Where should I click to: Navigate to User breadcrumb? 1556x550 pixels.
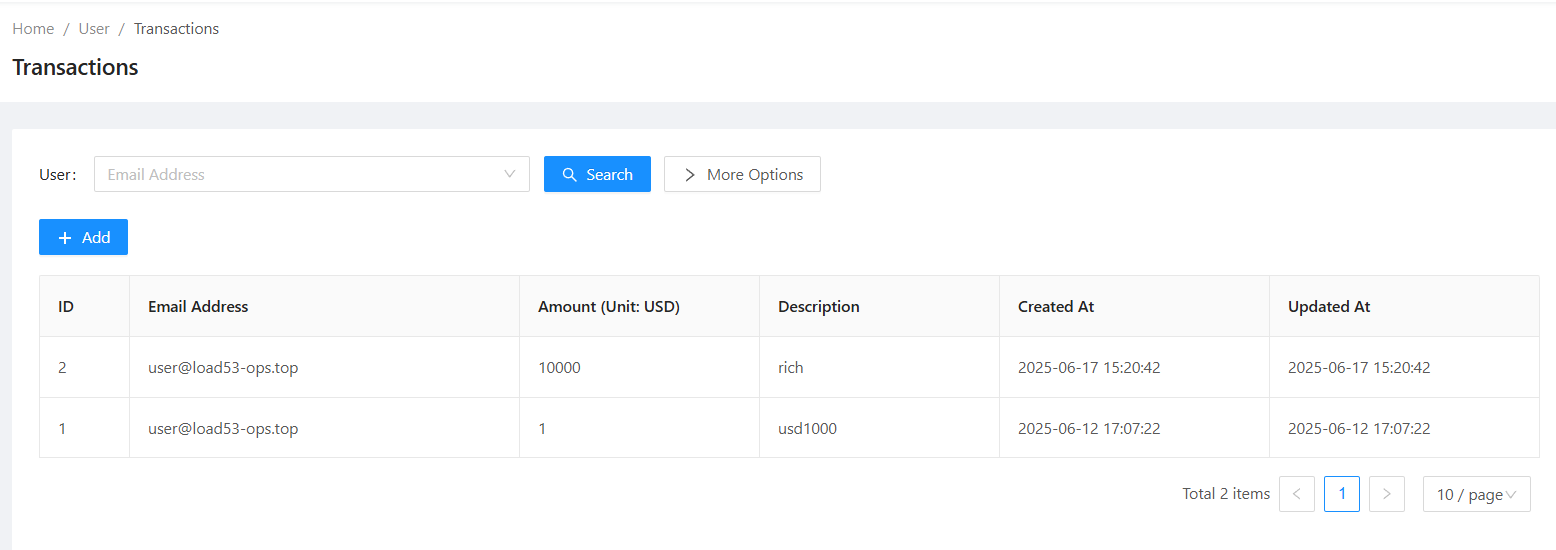[94, 29]
